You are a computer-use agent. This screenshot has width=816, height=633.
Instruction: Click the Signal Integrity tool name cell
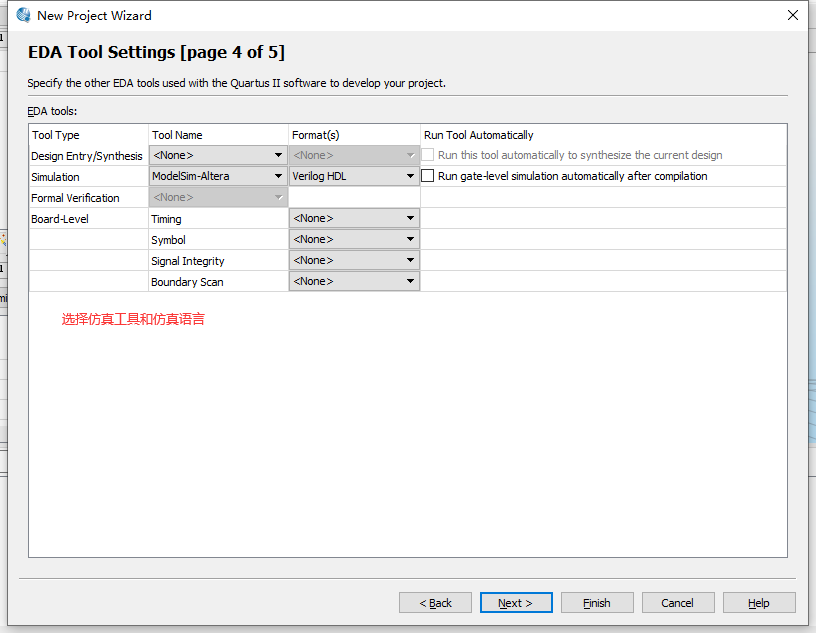219,260
